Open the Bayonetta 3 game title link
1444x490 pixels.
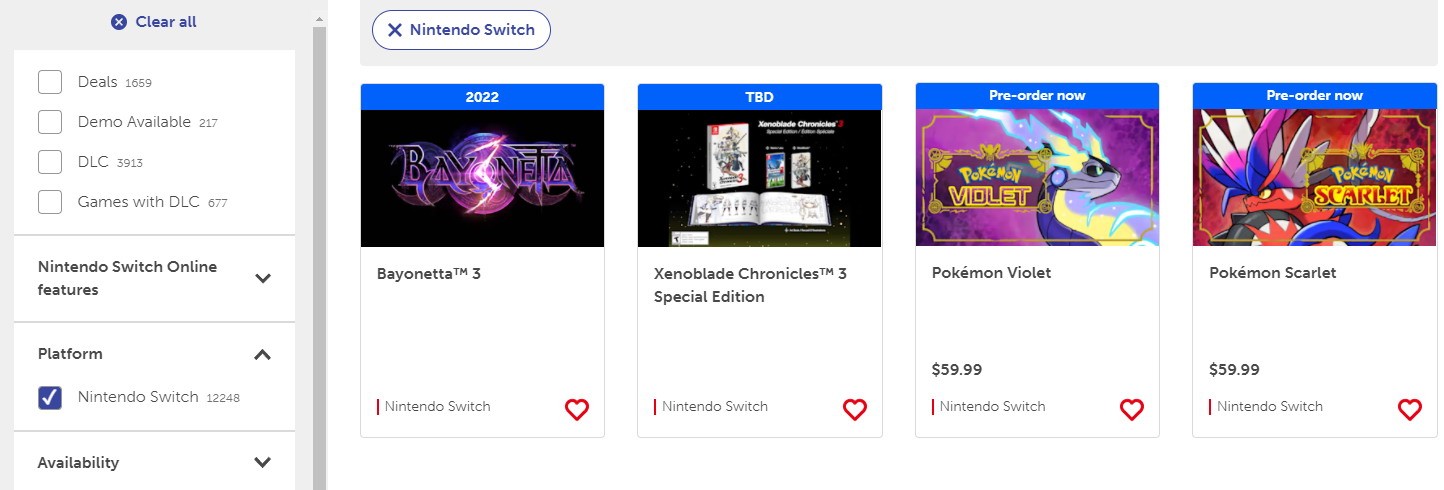[x=429, y=273]
